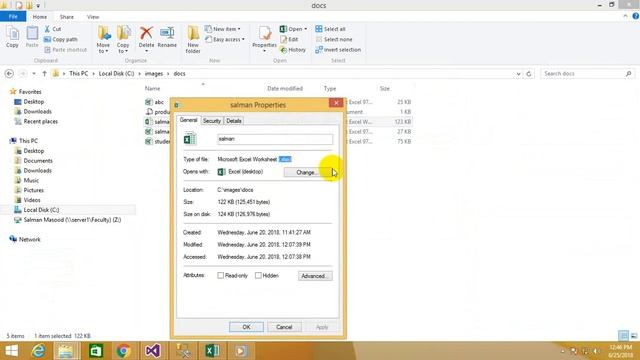This screenshot has height=360, width=640.
Task: Select Documents under This PC
Action: pyautogui.click(x=33, y=161)
